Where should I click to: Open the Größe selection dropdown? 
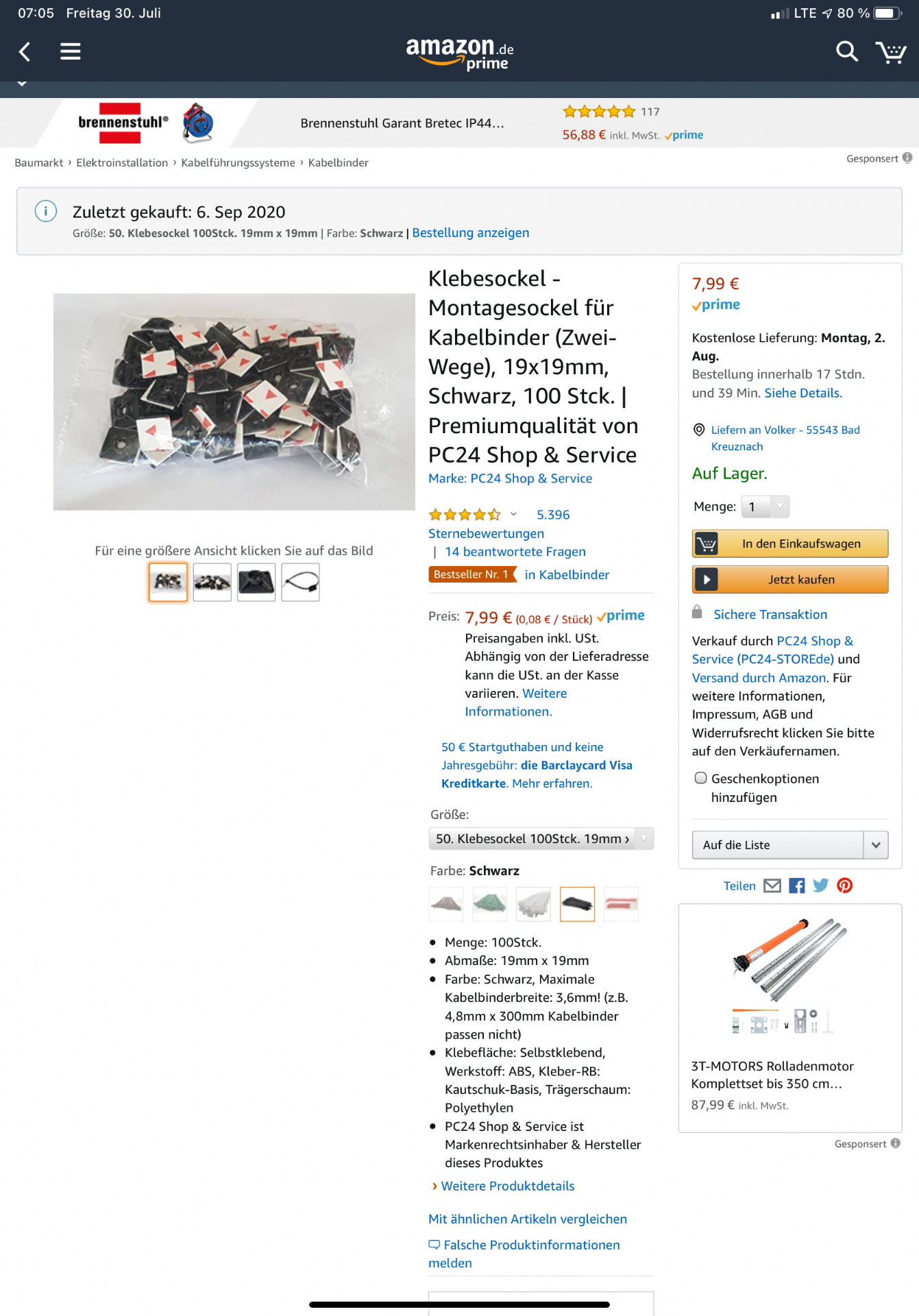pyautogui.click(x=541, y=838)
